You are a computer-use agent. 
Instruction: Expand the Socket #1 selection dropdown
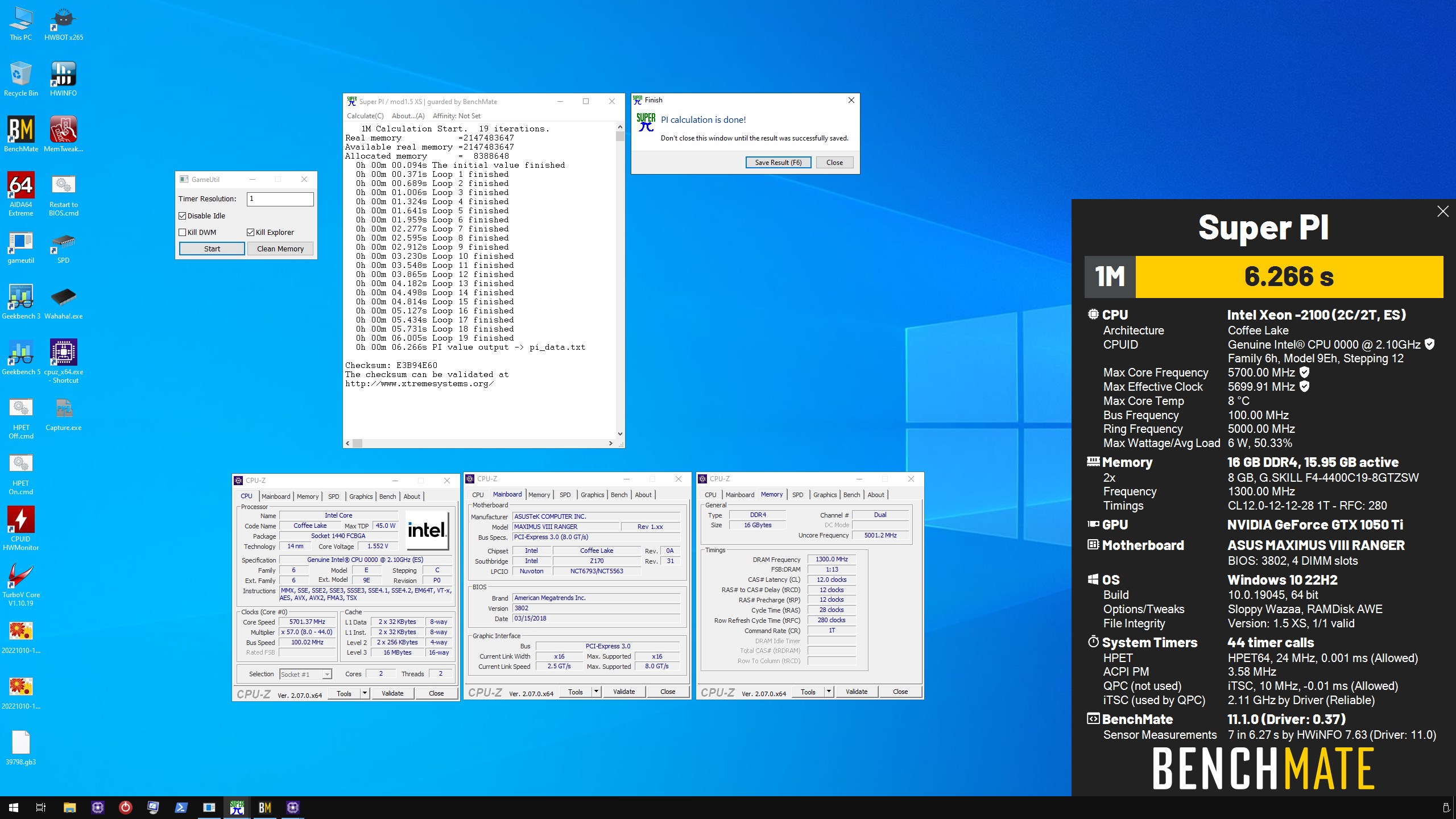click(x=327, y=675)
